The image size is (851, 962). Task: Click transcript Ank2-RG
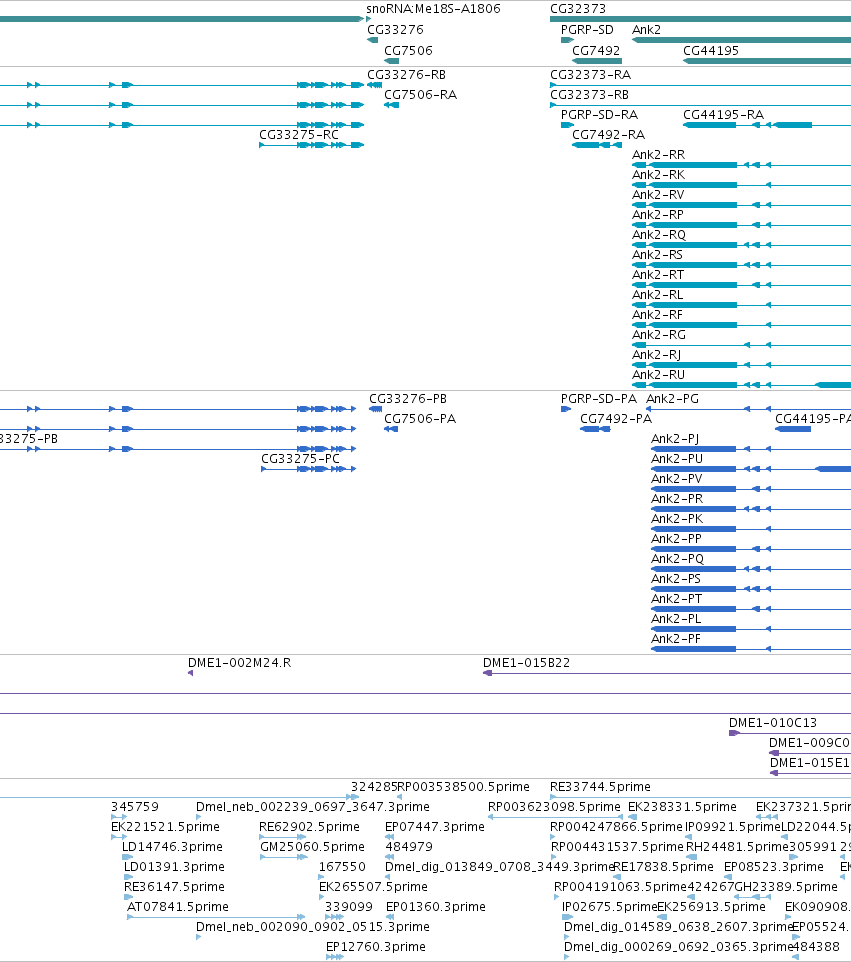pyautogui.click(x=659, y=335)
